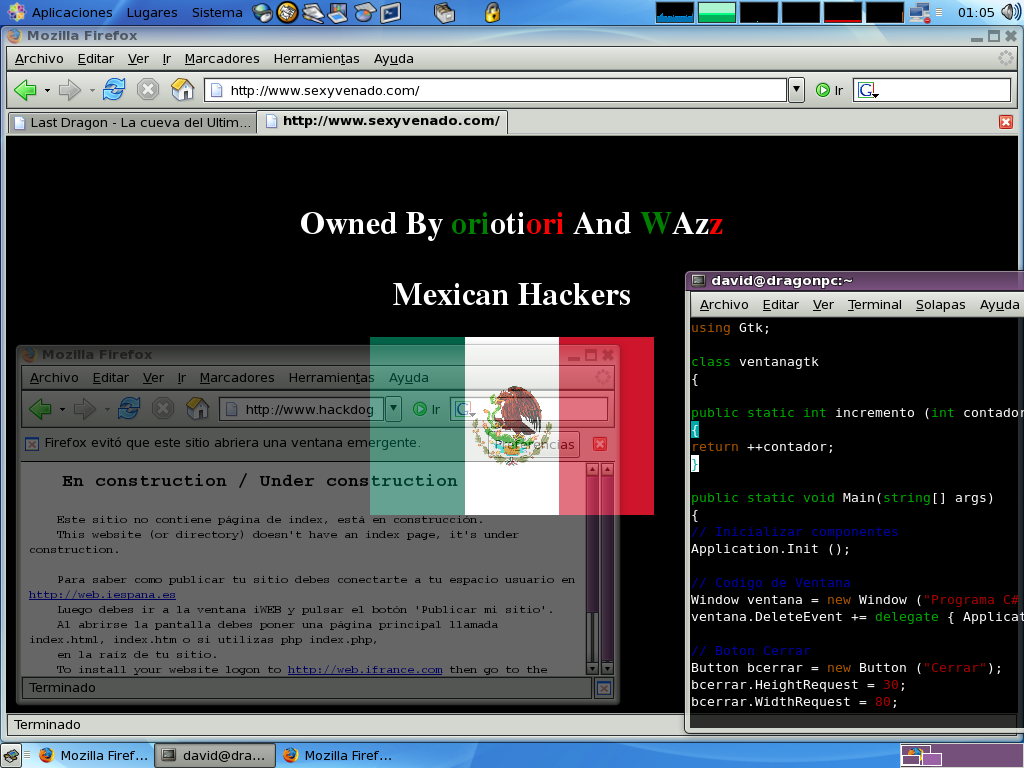
Task: Open URL dropdown in the hackdog Firefox window
Action: click(393, 409)
